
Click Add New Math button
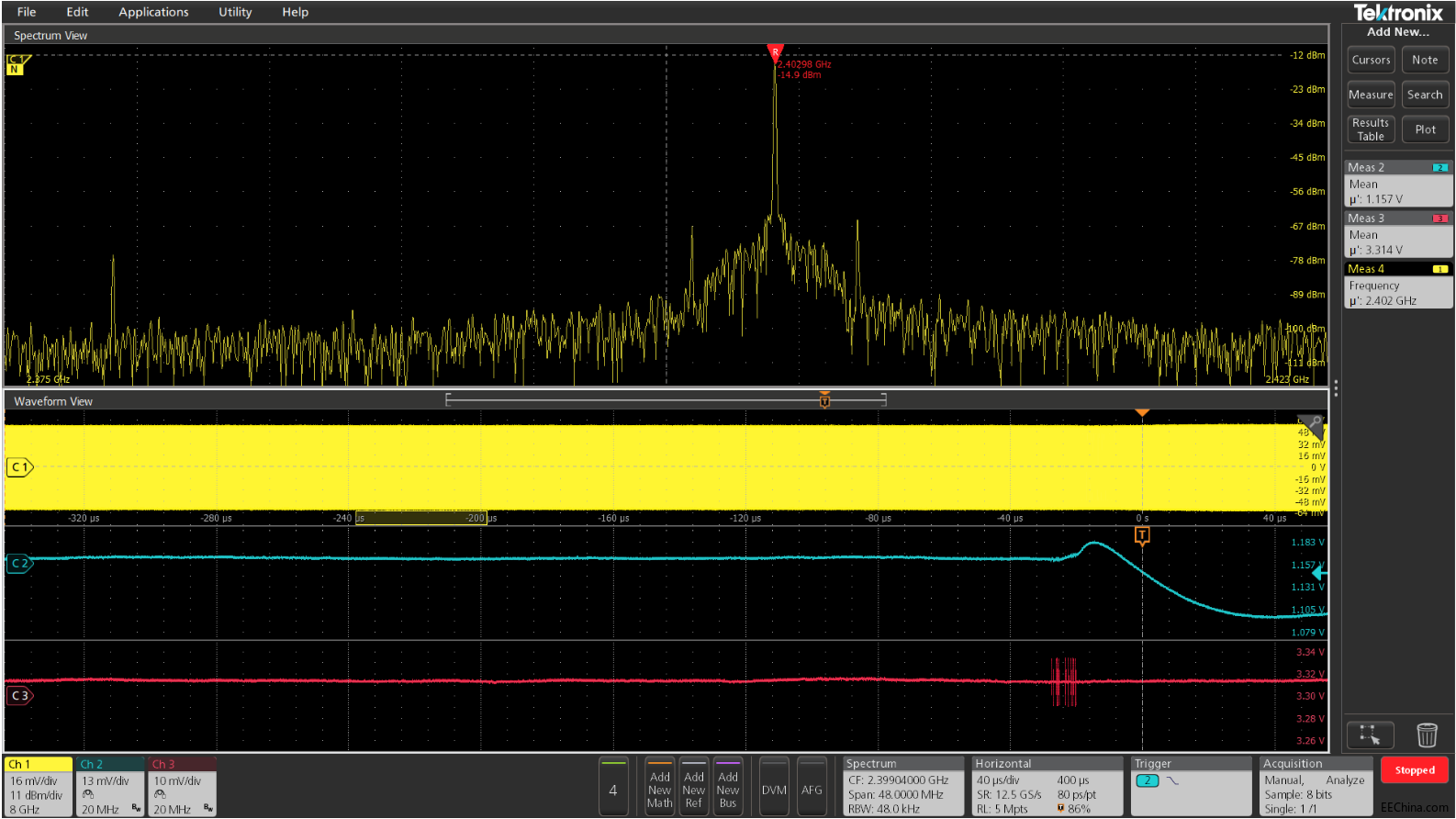coord(660,787)
